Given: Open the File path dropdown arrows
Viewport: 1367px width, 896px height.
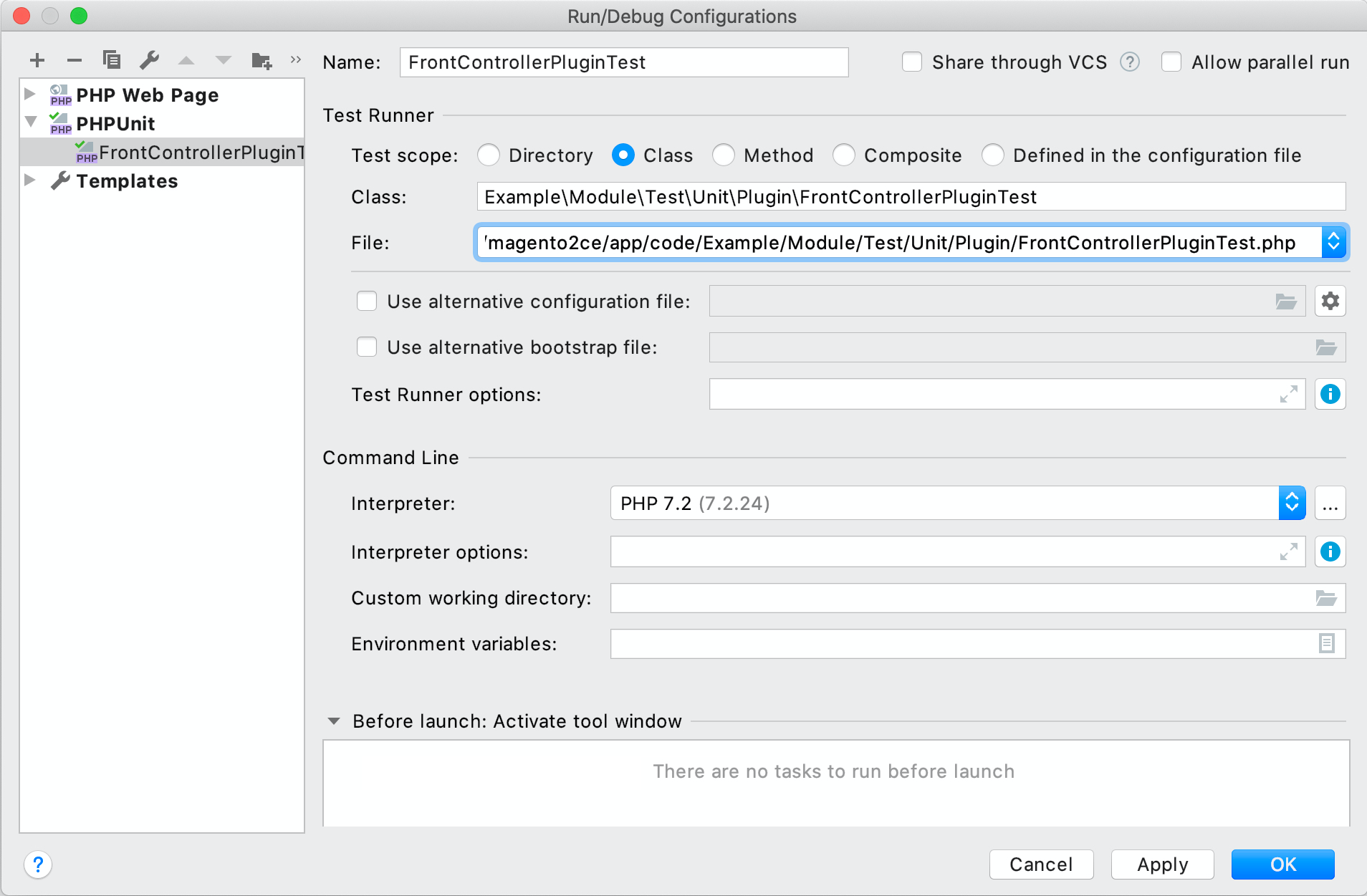Looking at the screenshot, I should point(1333,243).
